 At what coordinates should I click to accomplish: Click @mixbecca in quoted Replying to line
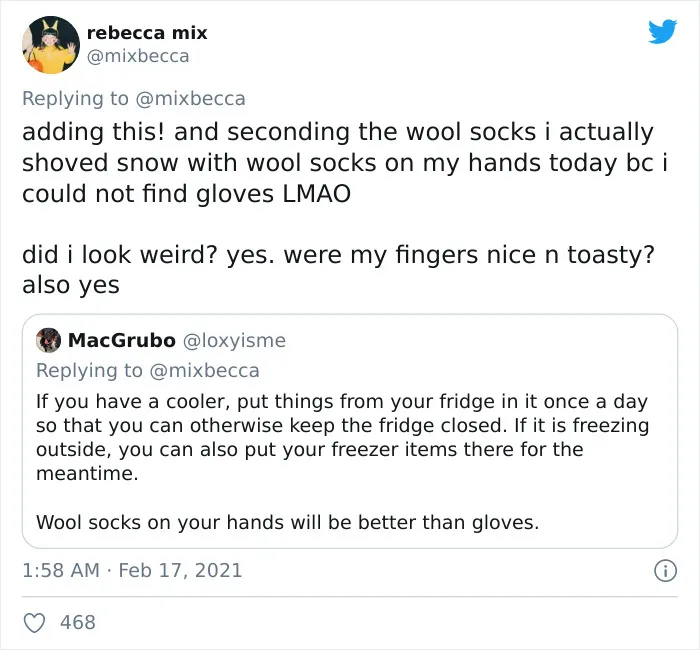(204, 371)
